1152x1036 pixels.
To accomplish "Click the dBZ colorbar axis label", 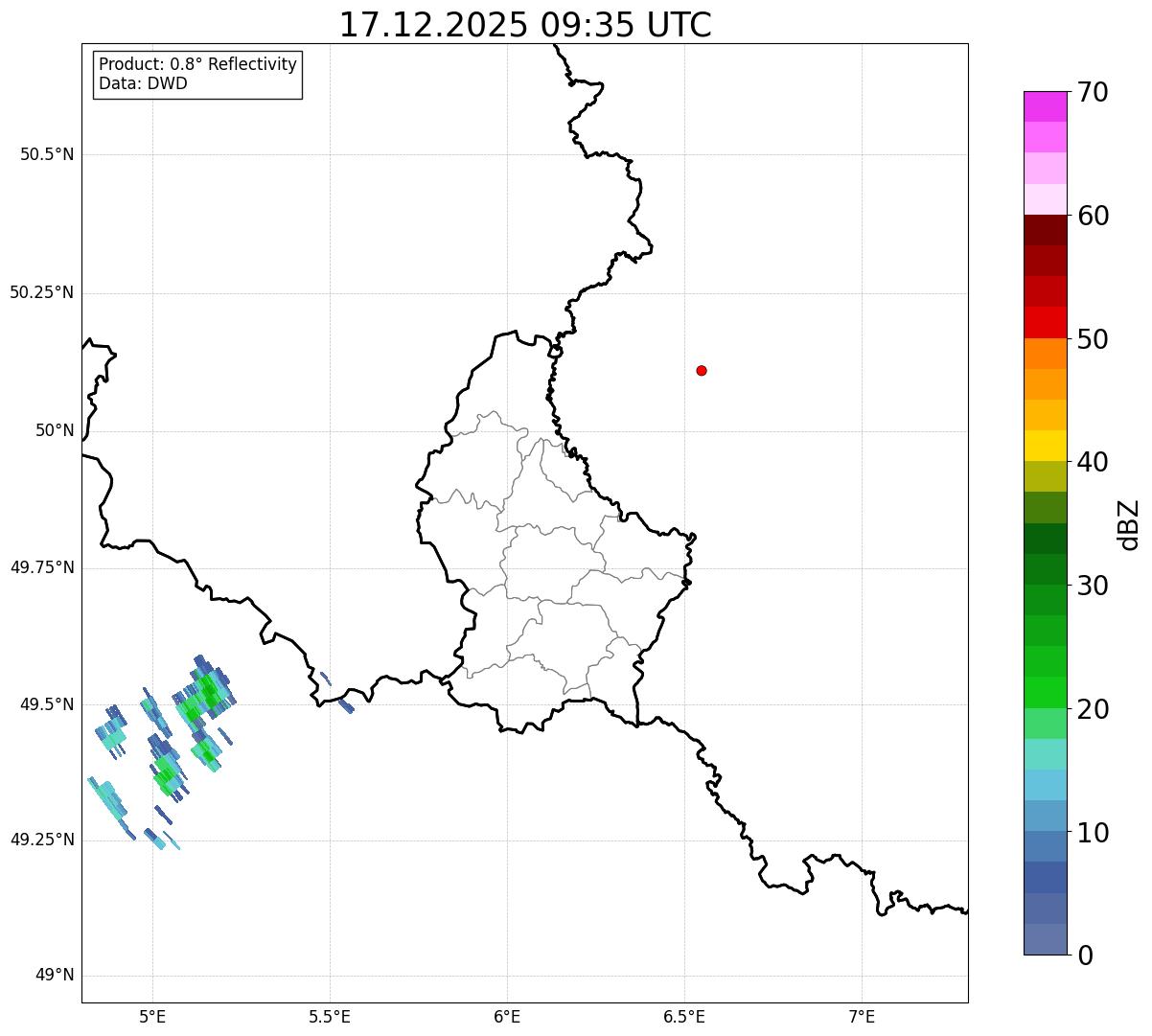I will point(1129,524).
